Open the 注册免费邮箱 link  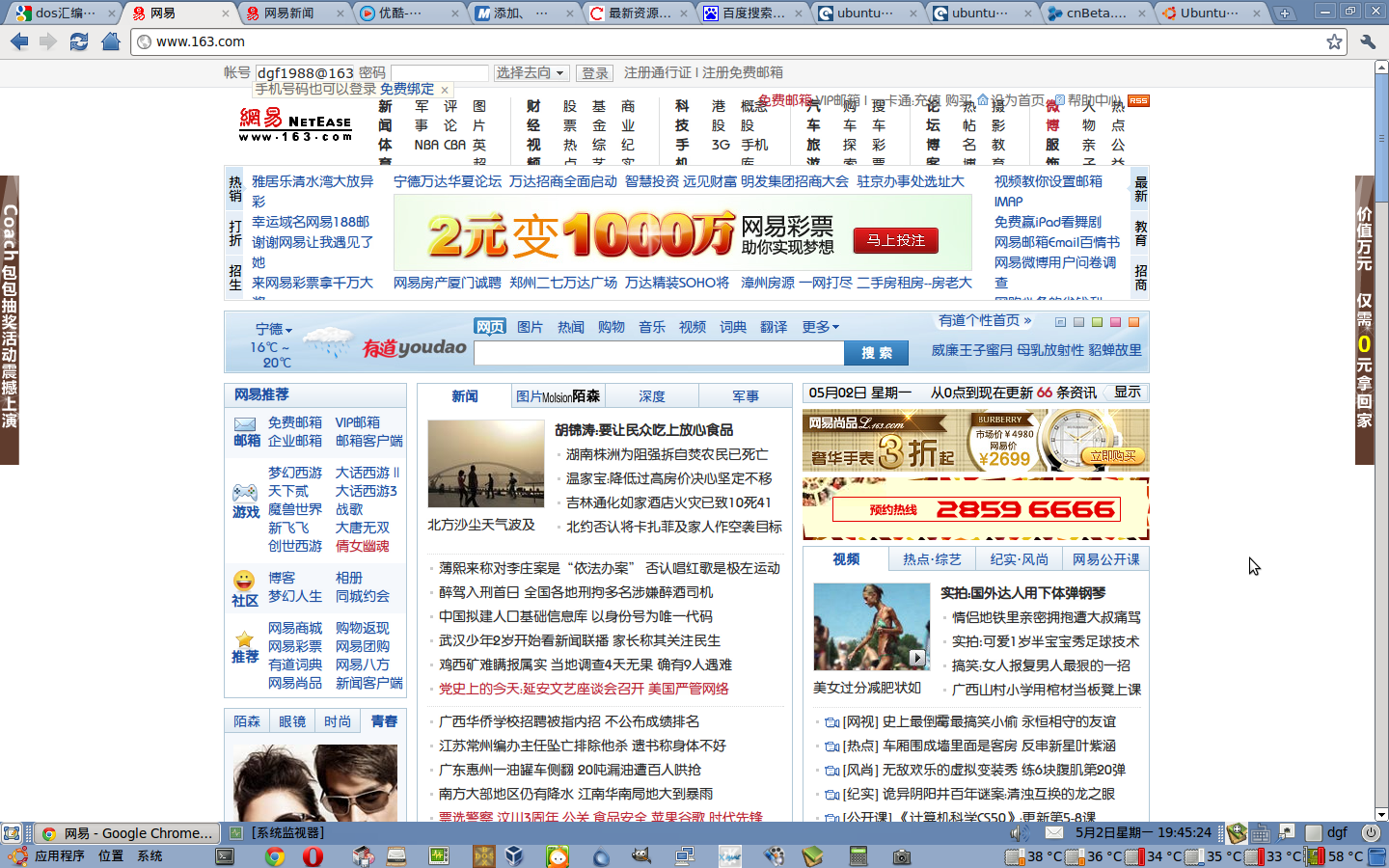743,72
